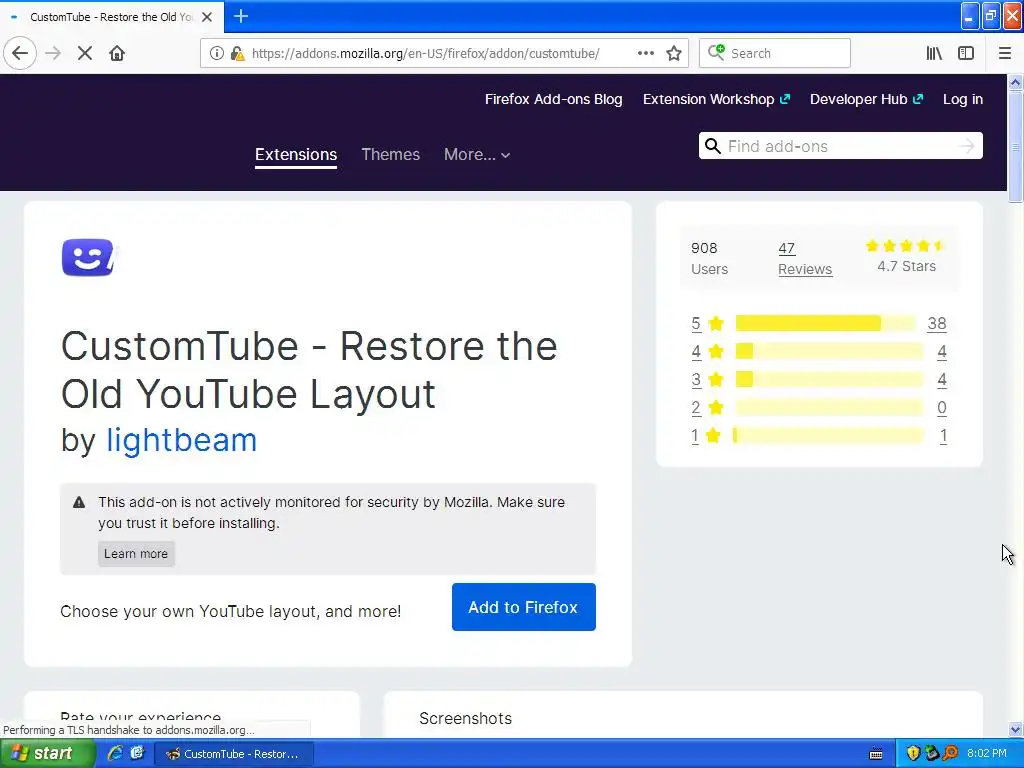
Task: Click the warning triangle icon in notice
Action: (79, 502)
